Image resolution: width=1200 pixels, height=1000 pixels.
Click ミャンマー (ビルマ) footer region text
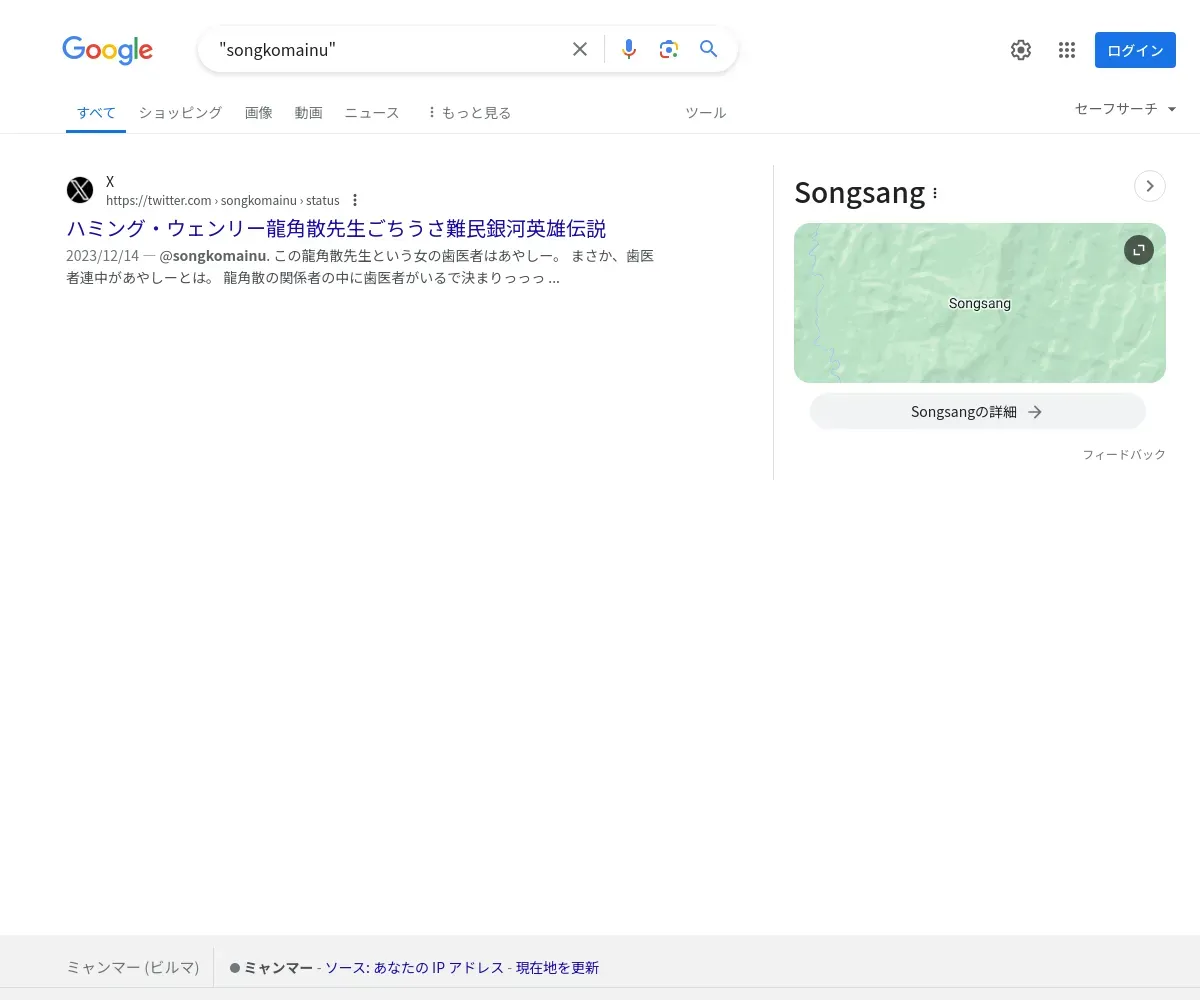(133, 968)
